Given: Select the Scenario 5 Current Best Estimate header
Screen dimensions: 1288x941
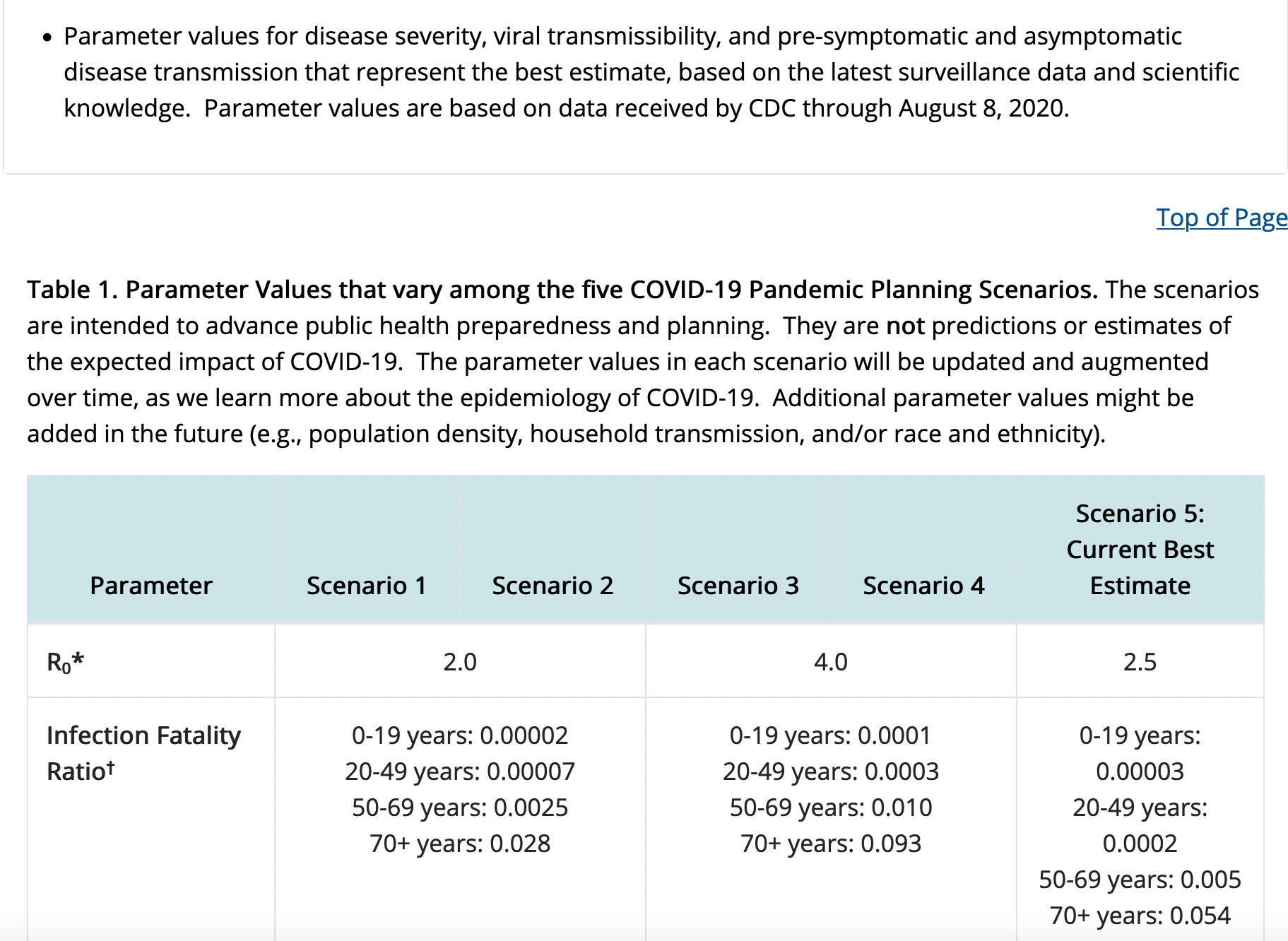Looking at the screenshot, I should click(1140, 550).
